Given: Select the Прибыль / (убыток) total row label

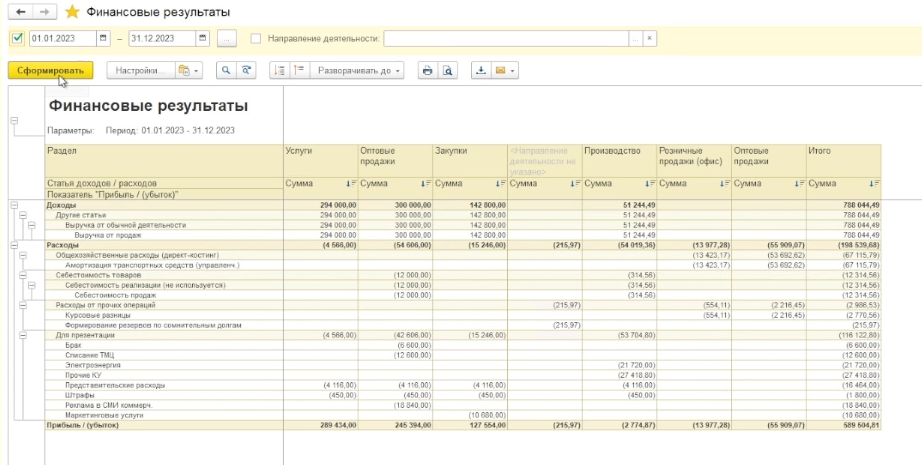Looking at the screenshot, I should [83, 425].
